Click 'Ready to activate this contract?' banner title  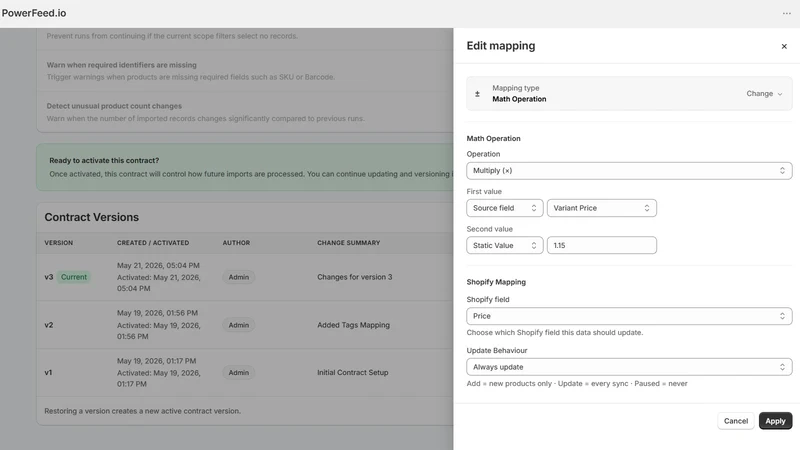pos(104,160)
